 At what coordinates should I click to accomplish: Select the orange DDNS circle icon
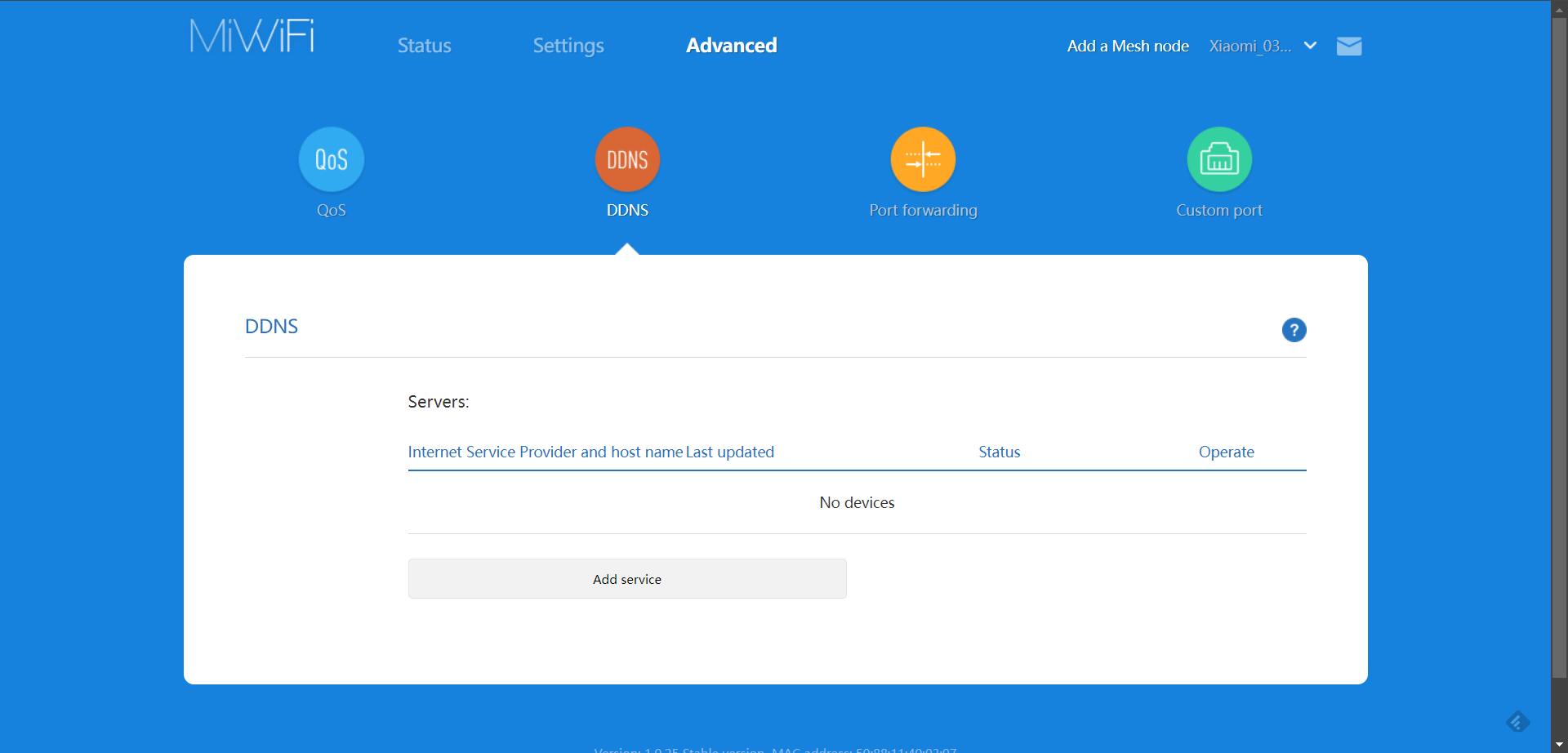click(627, 159)
